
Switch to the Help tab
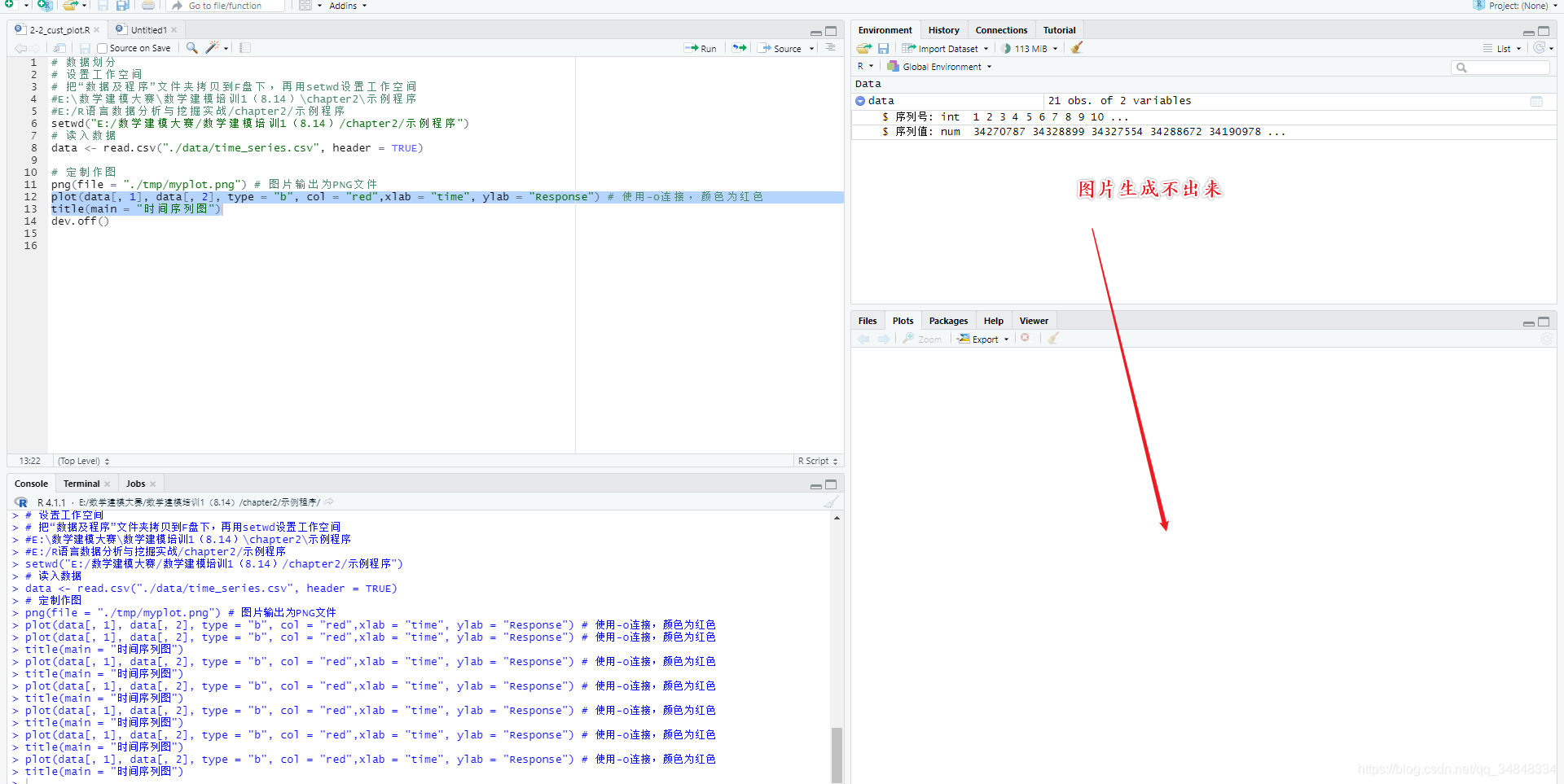point(993,321)
